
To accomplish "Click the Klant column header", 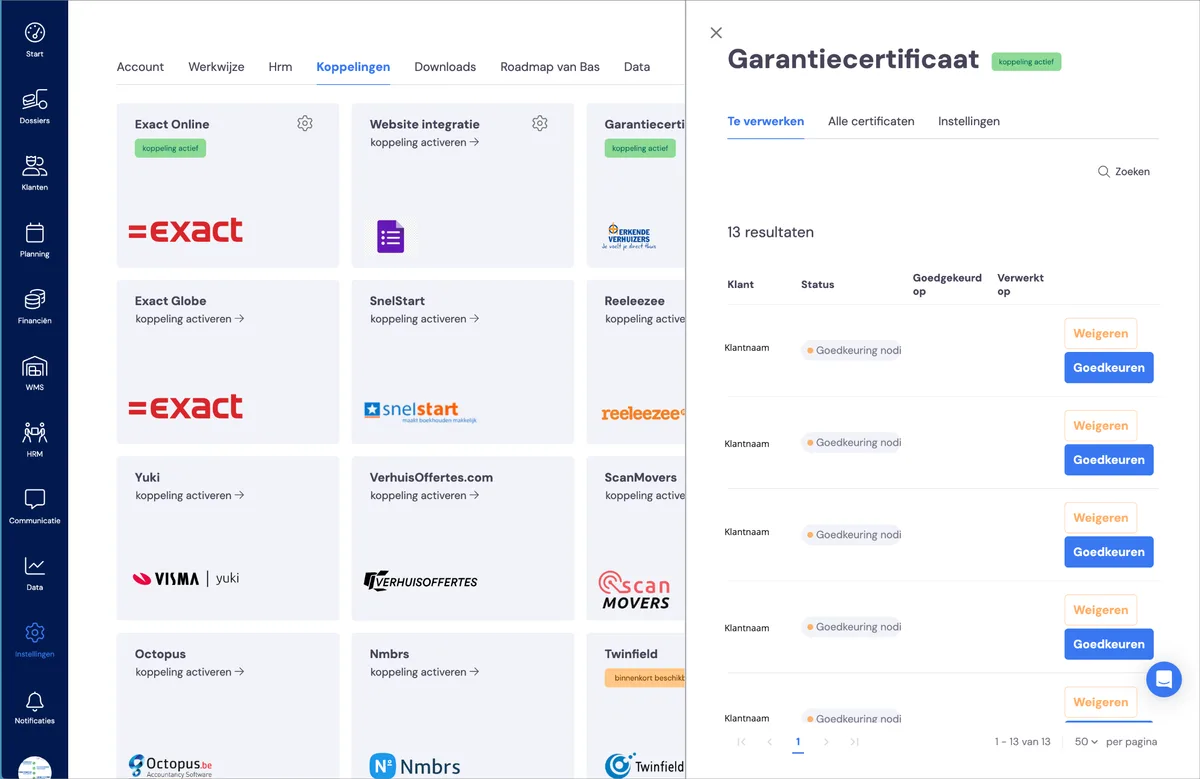I will (740, 285).
